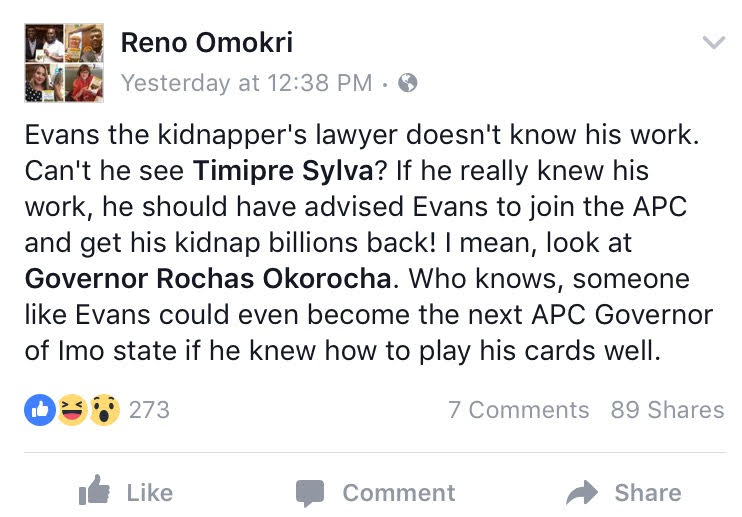Click the thumbs-up Like reaction icon
742x517 pixels.
(40, 410)
